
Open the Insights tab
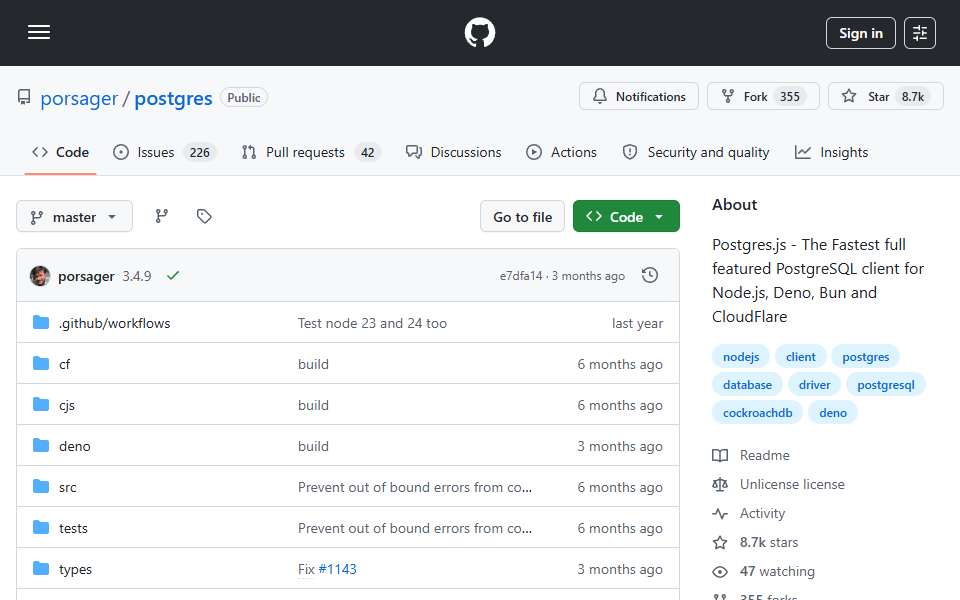click(x=831, y=152)
